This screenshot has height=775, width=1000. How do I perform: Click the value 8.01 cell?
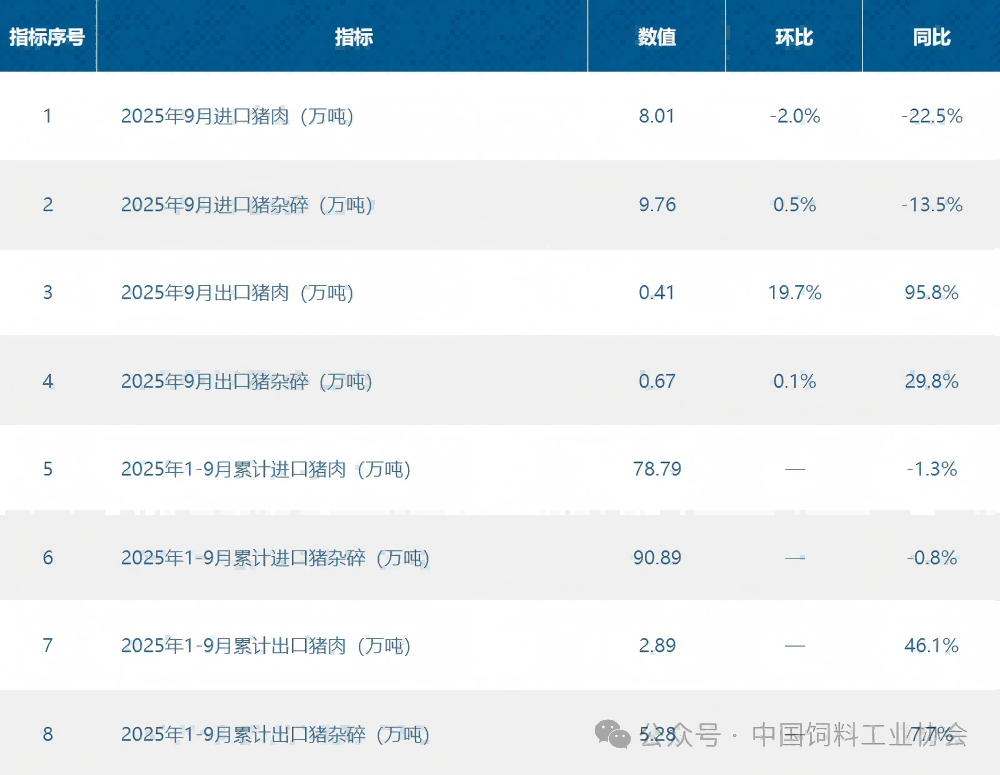(x=657, y=116)
